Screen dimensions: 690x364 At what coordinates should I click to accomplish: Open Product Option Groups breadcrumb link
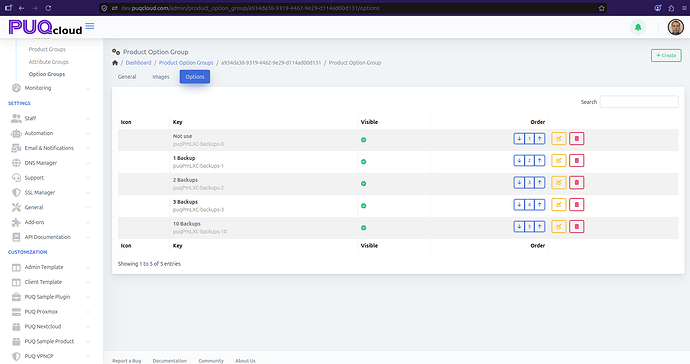(186, 63)
